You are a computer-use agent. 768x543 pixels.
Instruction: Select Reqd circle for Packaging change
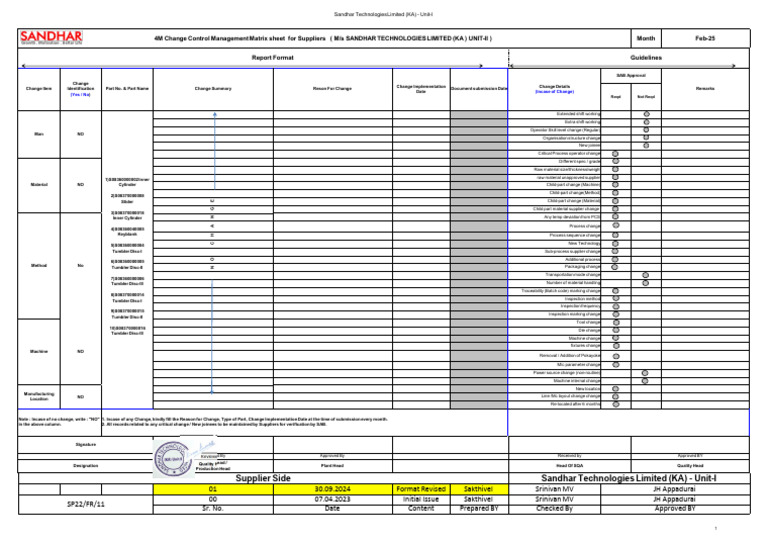pos(615,267)
